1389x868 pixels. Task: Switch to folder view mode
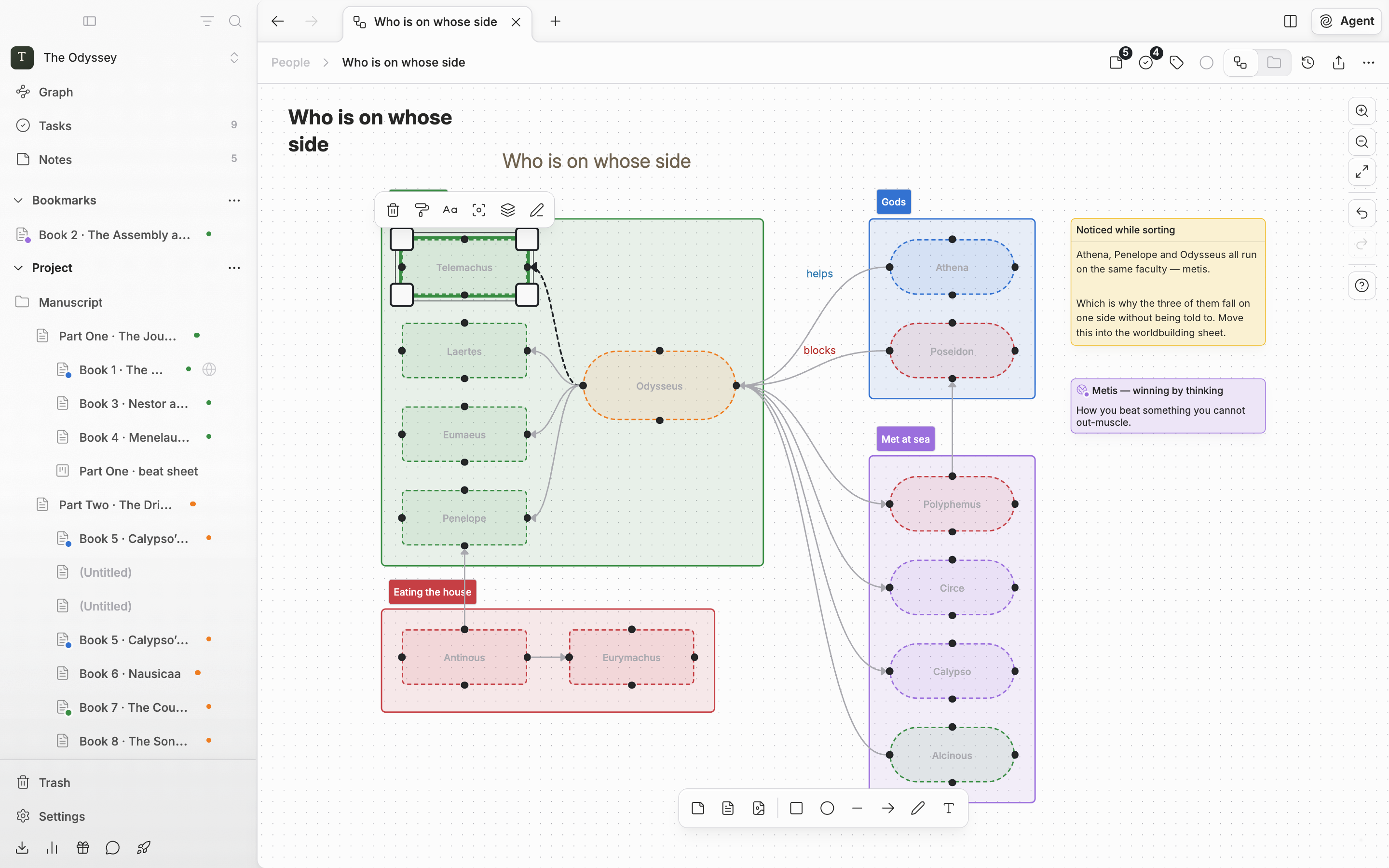[x=1274, y=63]
